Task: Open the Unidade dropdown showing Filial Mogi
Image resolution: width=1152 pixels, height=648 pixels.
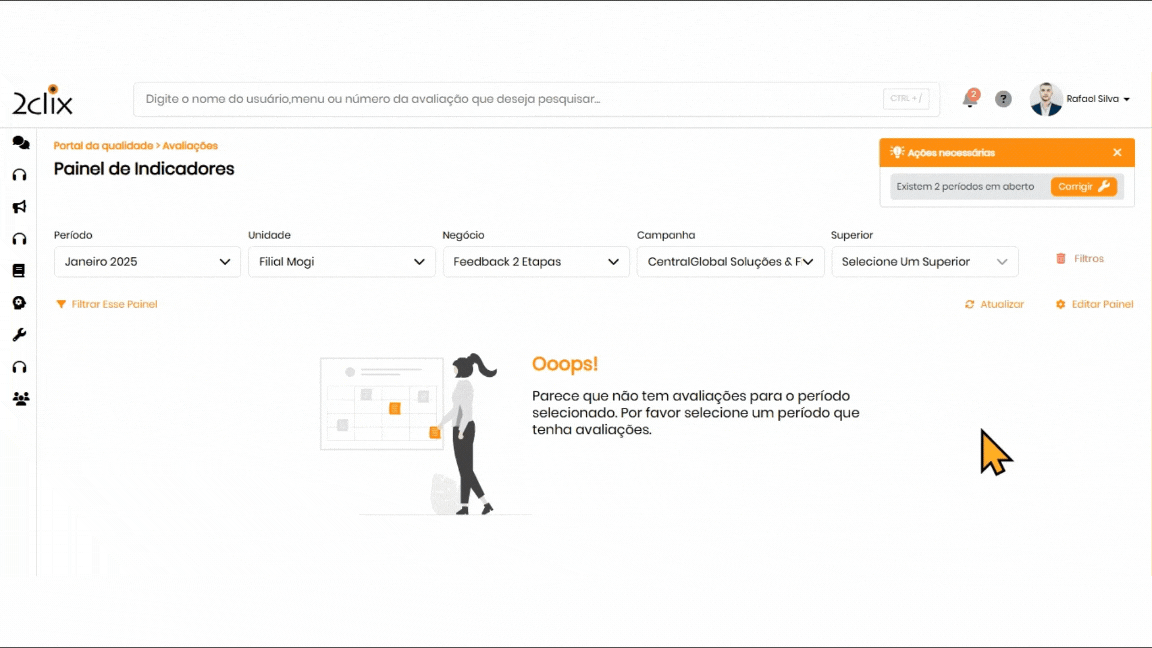Action: [x=341, y=262]
